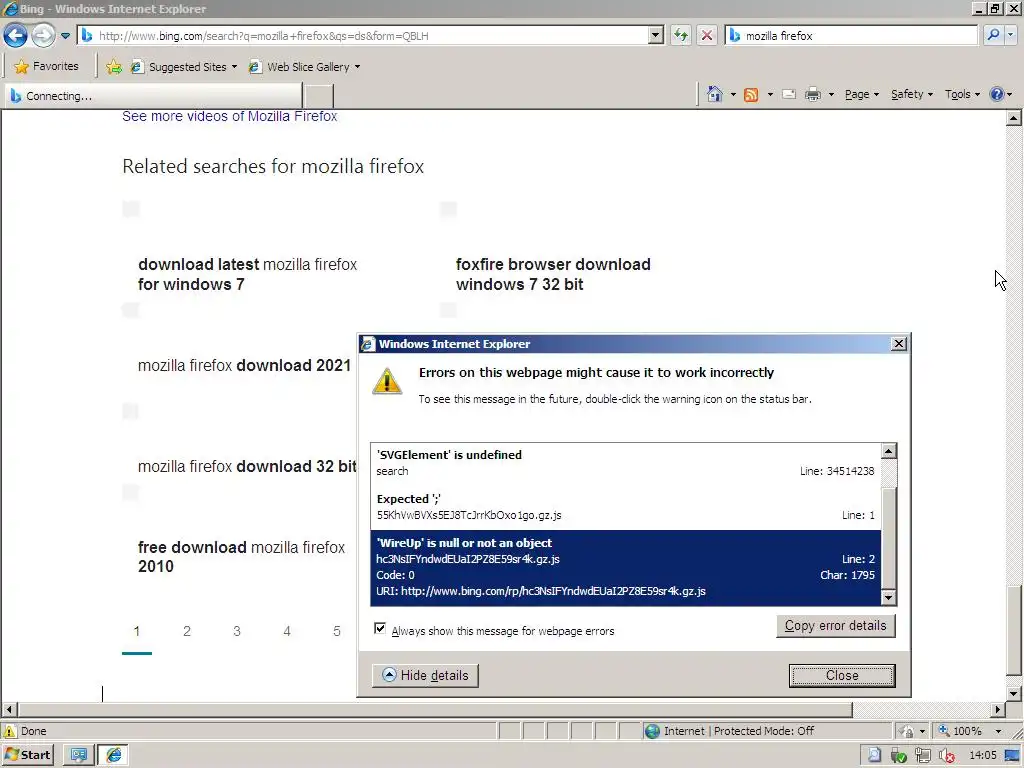Expand Home button dropdown arrow
This screenshot has width=1024, height=768.
(x=733, y=95)
